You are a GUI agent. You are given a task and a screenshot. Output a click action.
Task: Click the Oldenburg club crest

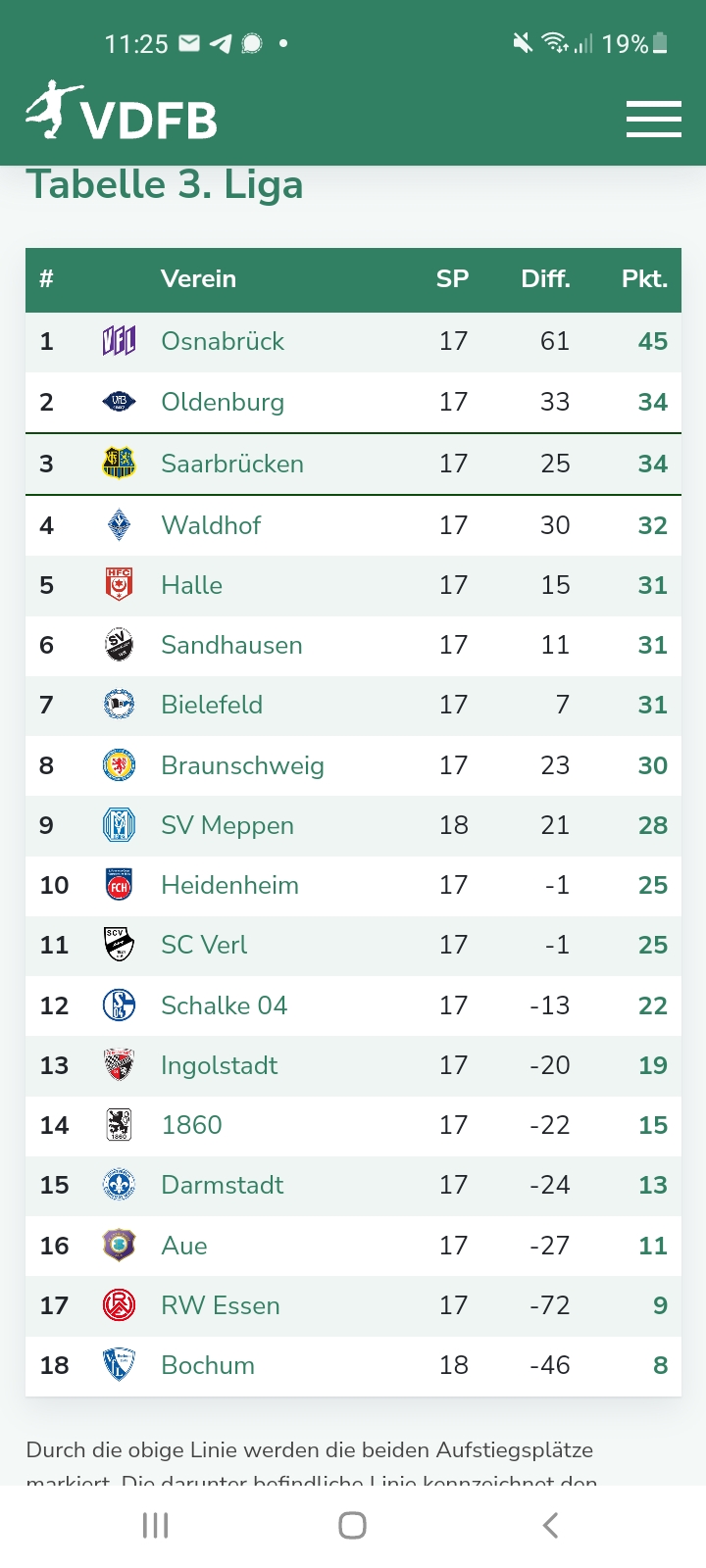[119, 402]
